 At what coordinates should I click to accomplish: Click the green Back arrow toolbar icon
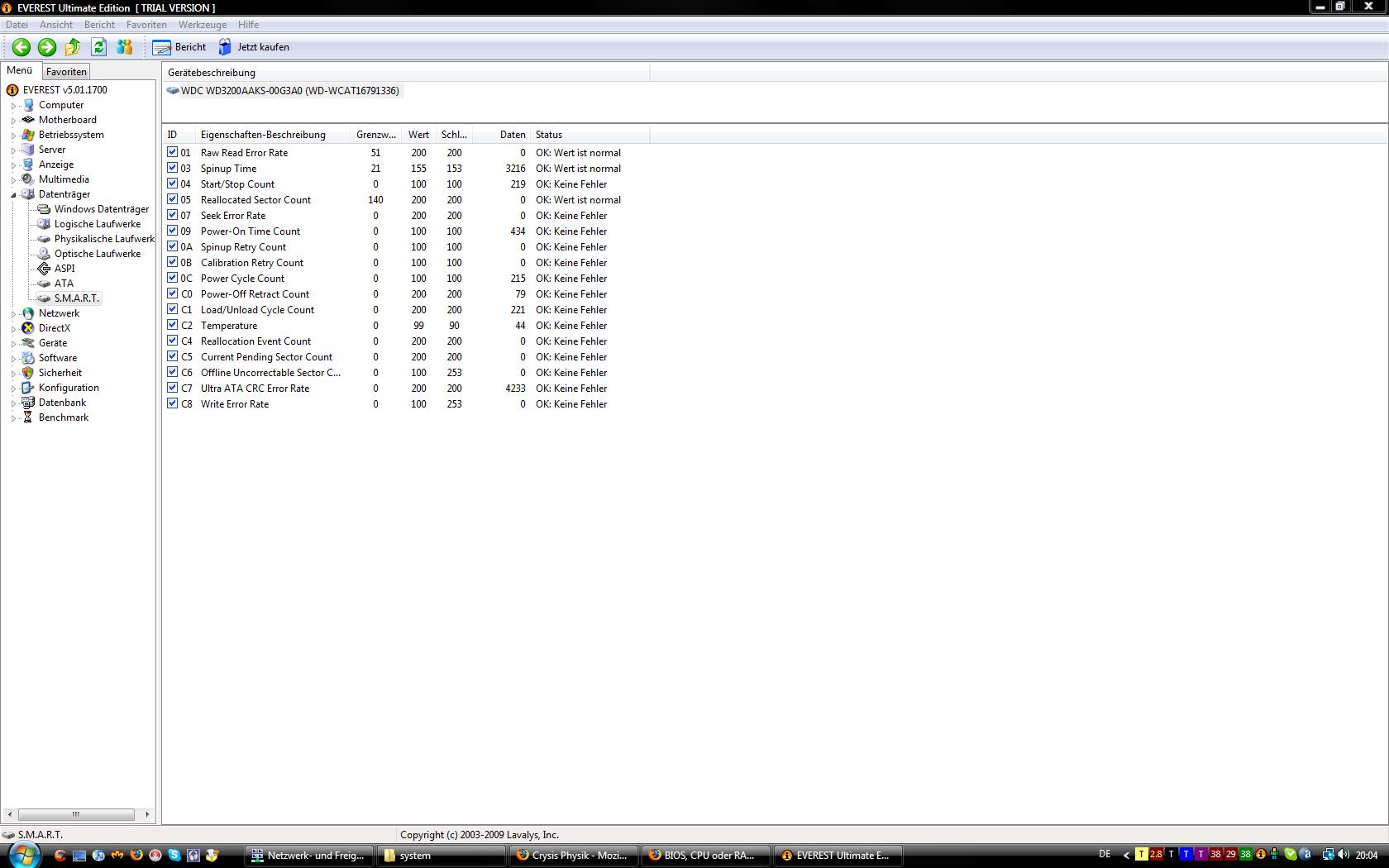[21, 47]
